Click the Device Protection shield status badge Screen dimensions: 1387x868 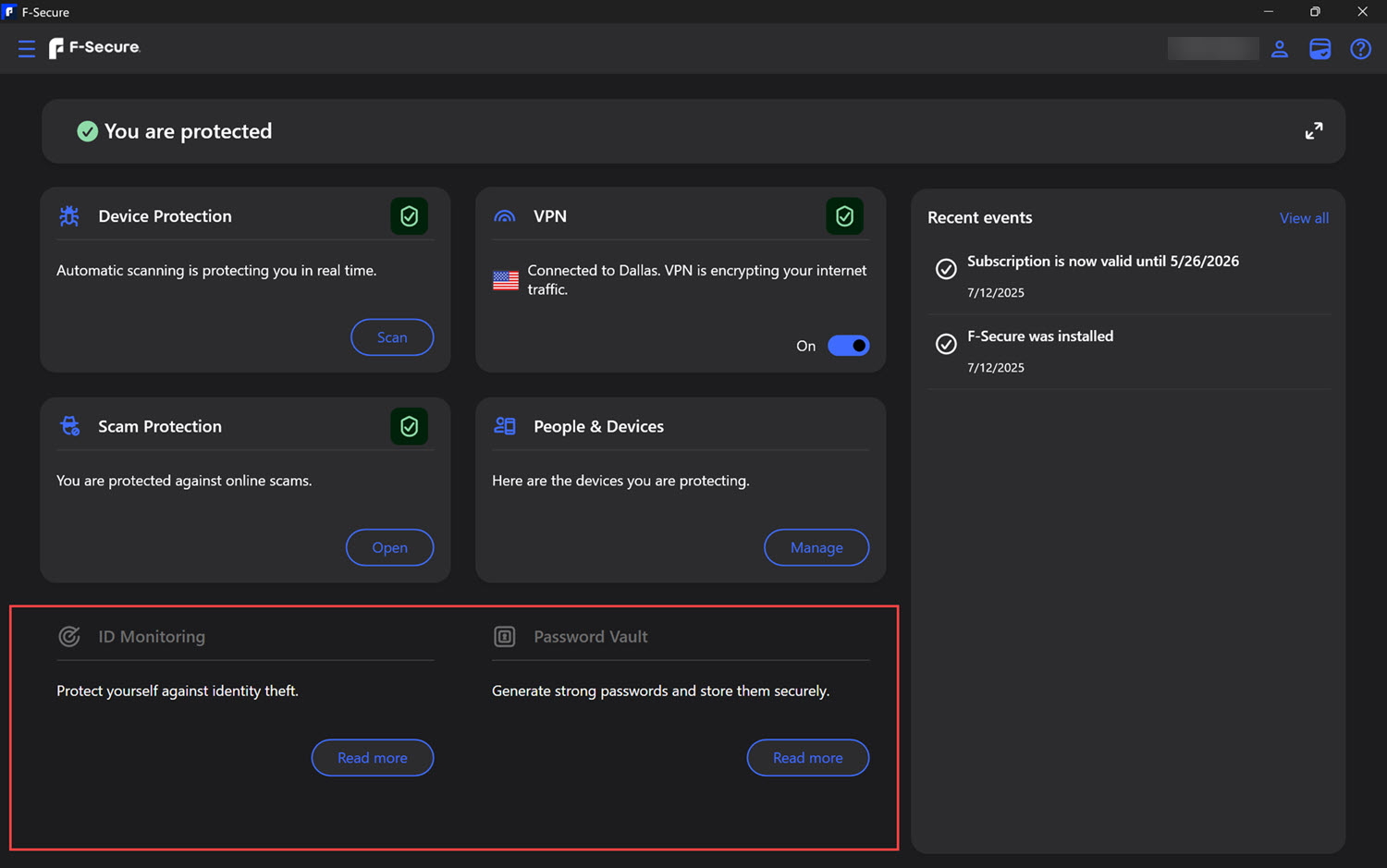[409, 216]
